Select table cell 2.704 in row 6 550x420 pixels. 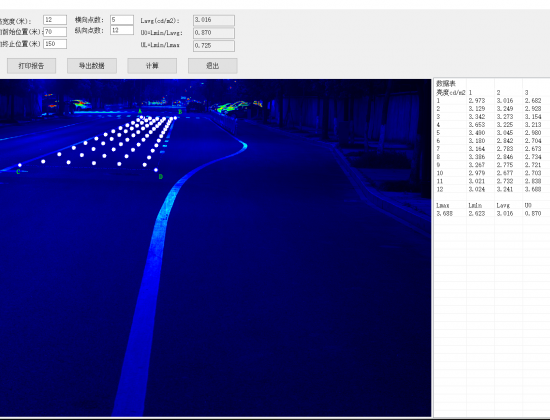[x=533, y=141]
